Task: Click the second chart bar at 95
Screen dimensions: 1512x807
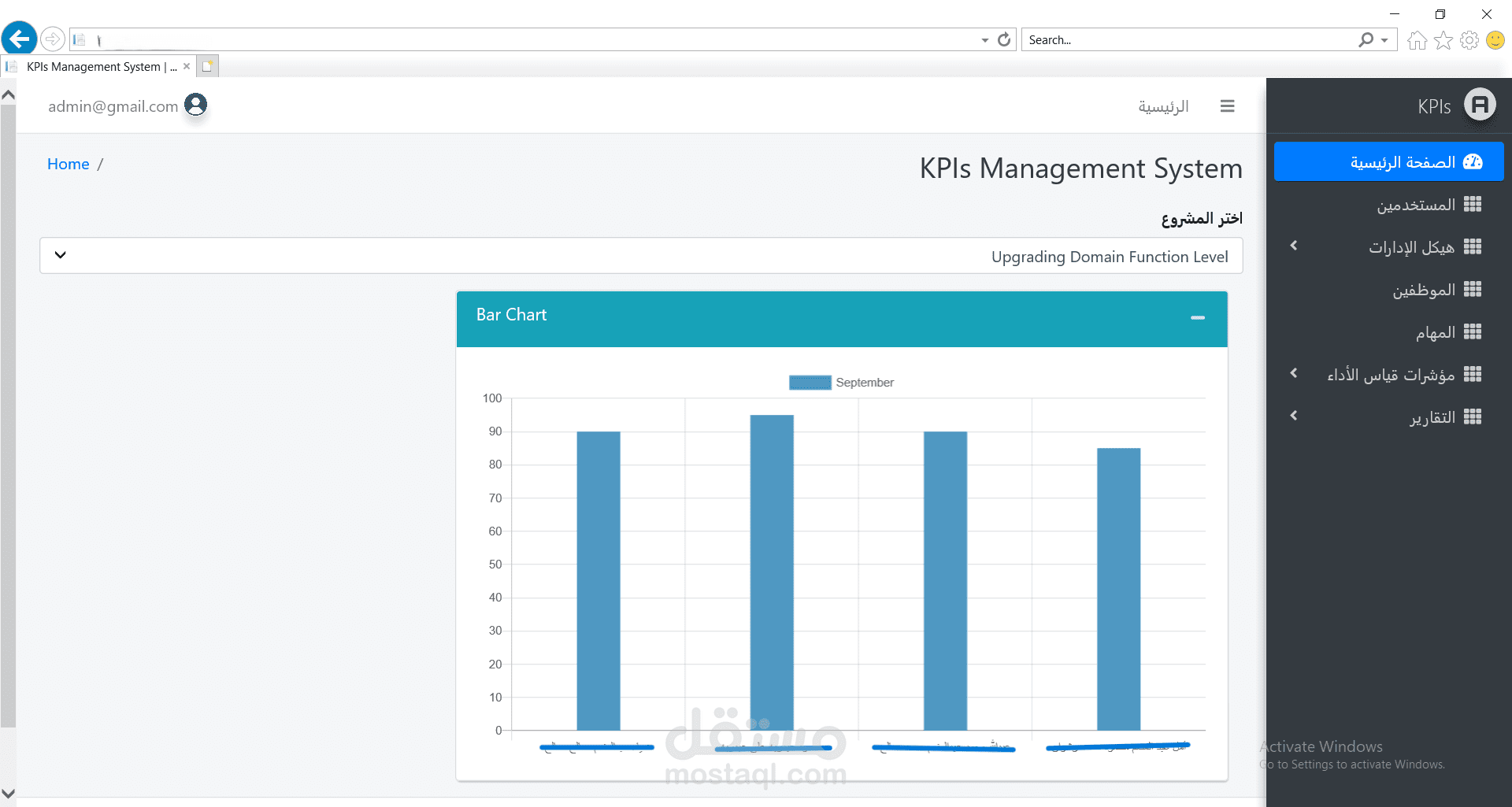Action: pyautogui.click(x=772, y=572)
